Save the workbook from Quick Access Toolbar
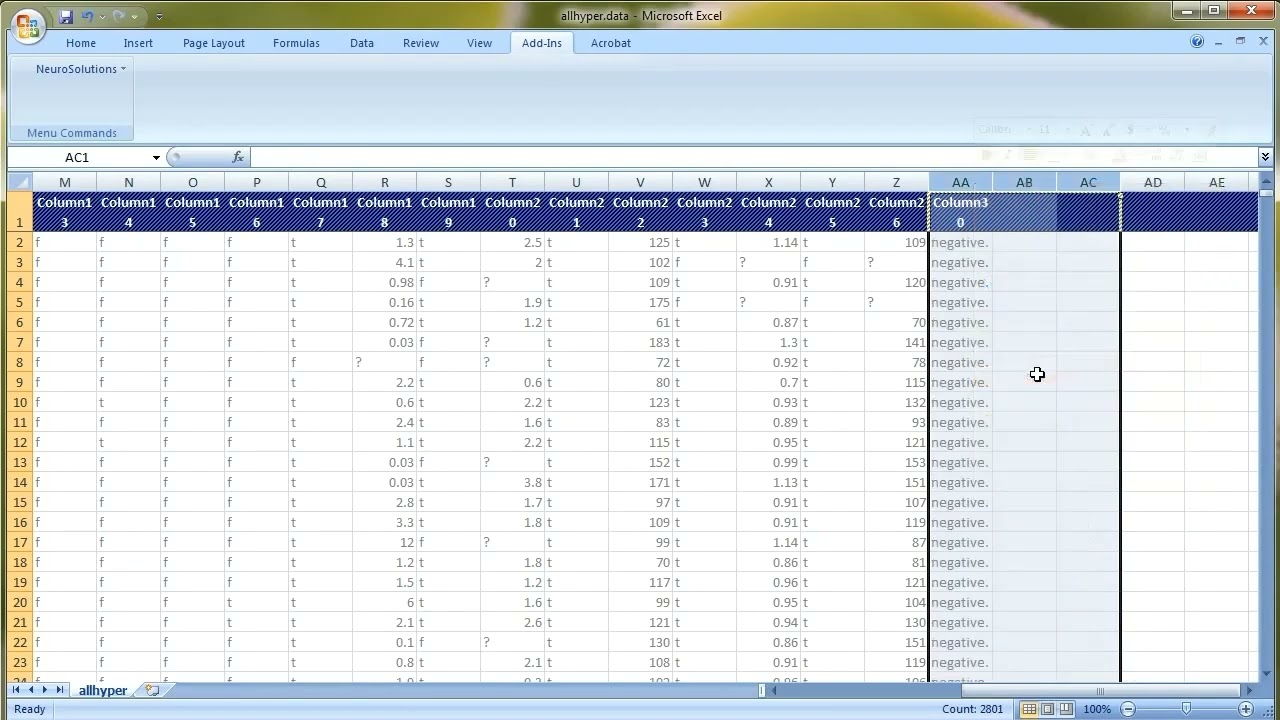The width and height of the screenshot is (1280, 720). [66, 16]
